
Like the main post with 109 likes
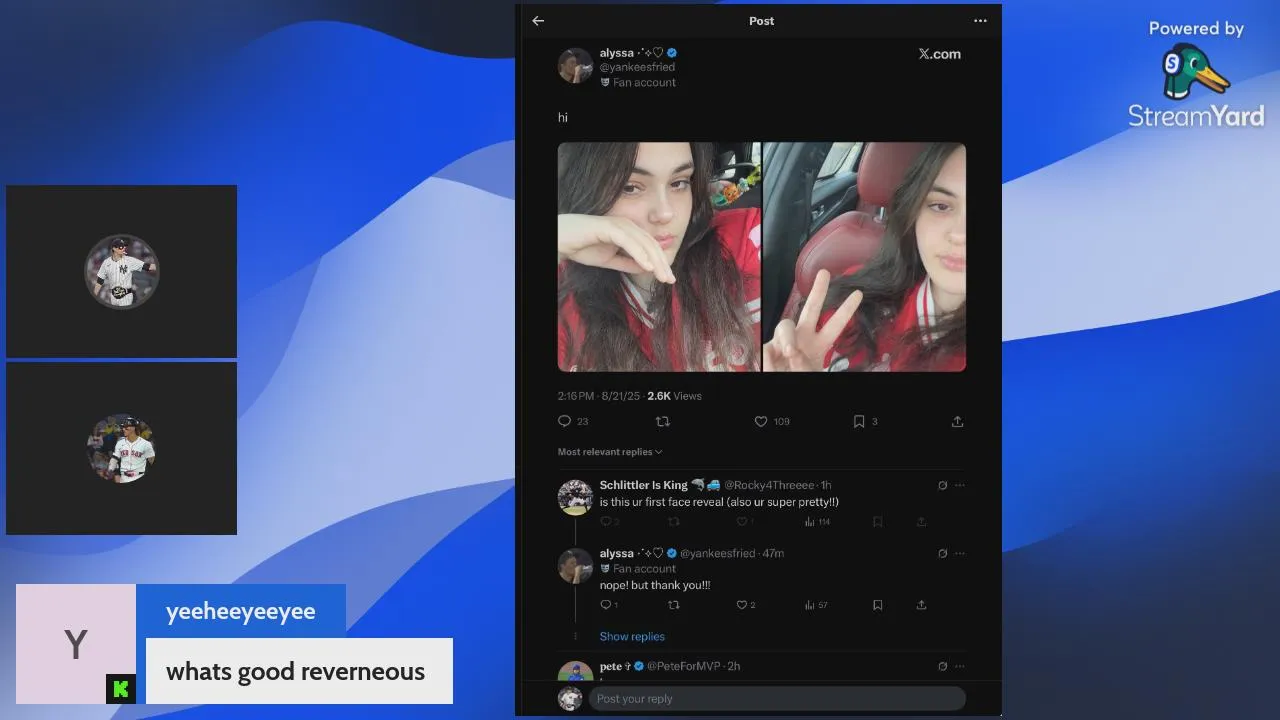click(761, 421)
